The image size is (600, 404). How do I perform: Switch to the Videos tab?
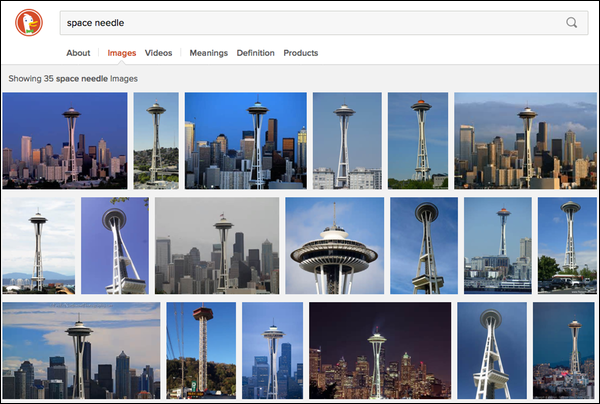pos(158,53)
